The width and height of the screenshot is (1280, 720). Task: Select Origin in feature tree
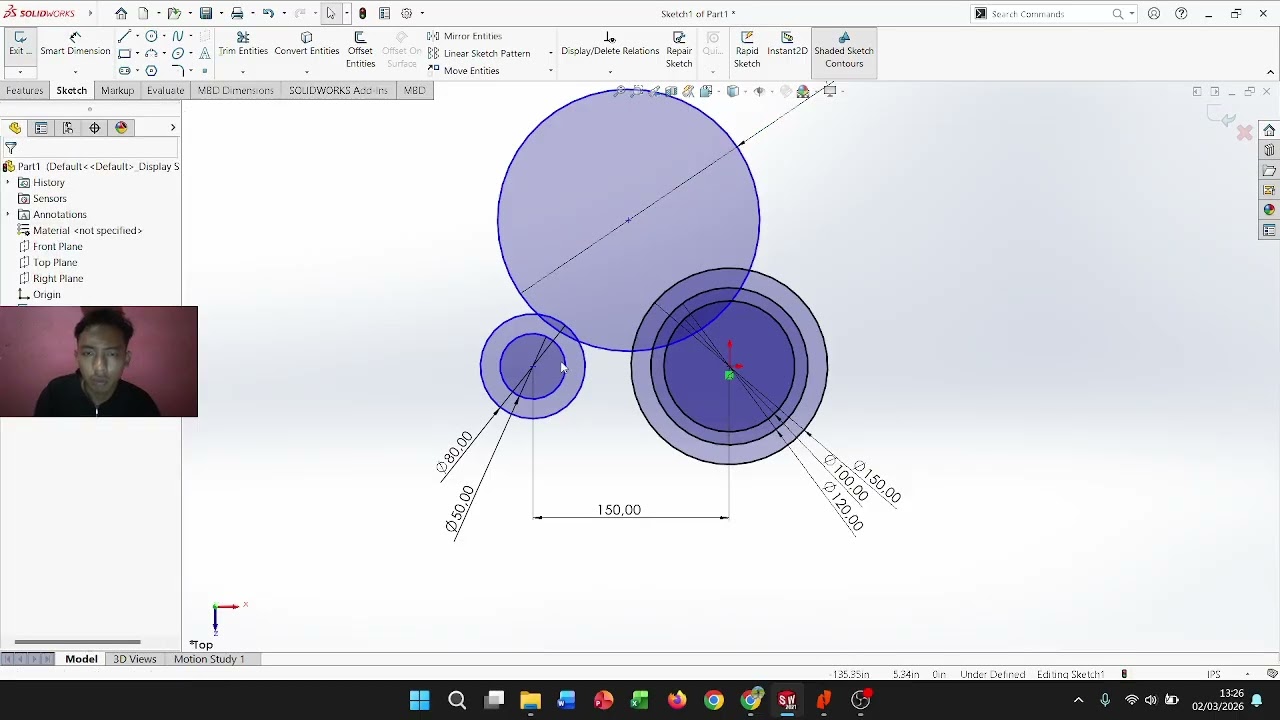point(40,295)
